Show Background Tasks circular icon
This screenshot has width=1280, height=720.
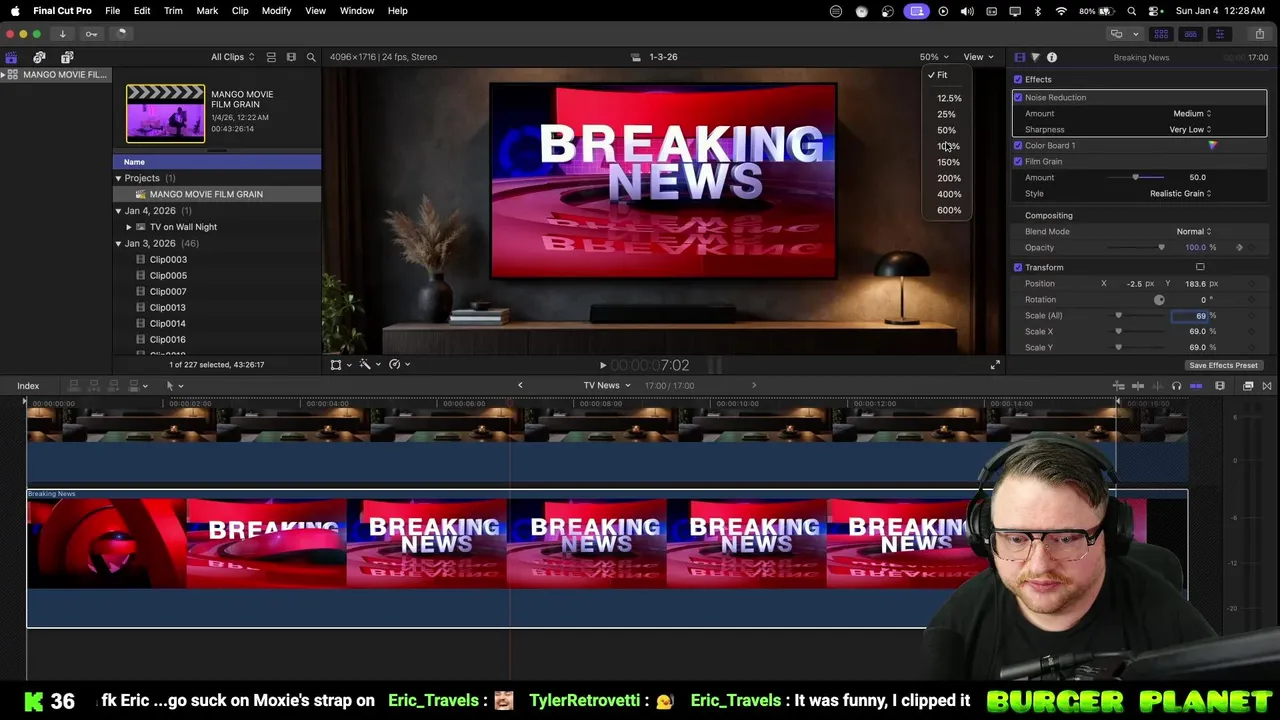tap(120, 34)
